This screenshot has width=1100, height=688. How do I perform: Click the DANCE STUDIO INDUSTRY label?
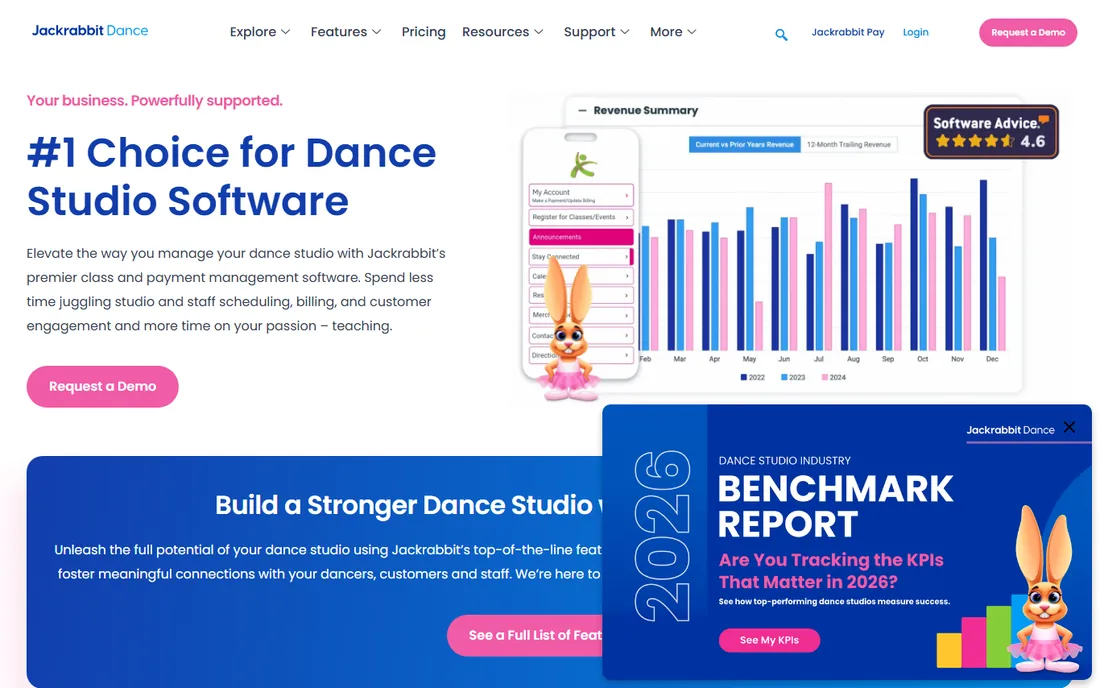pos(784,461)
